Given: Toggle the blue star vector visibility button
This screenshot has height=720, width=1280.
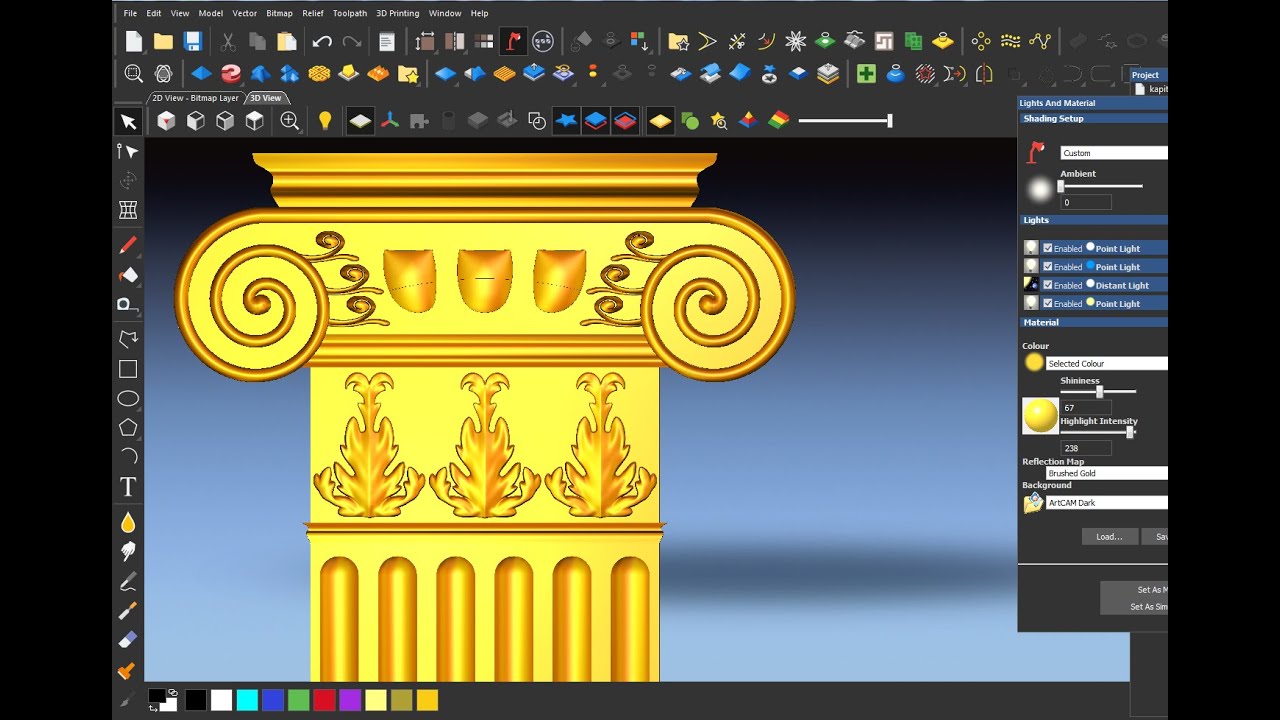Looking at the screenshot, I should [x=567, y=121].
